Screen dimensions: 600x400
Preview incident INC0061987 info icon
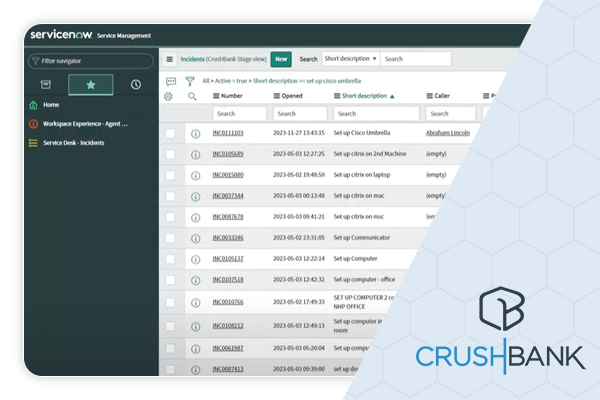(x=196, y=349)
